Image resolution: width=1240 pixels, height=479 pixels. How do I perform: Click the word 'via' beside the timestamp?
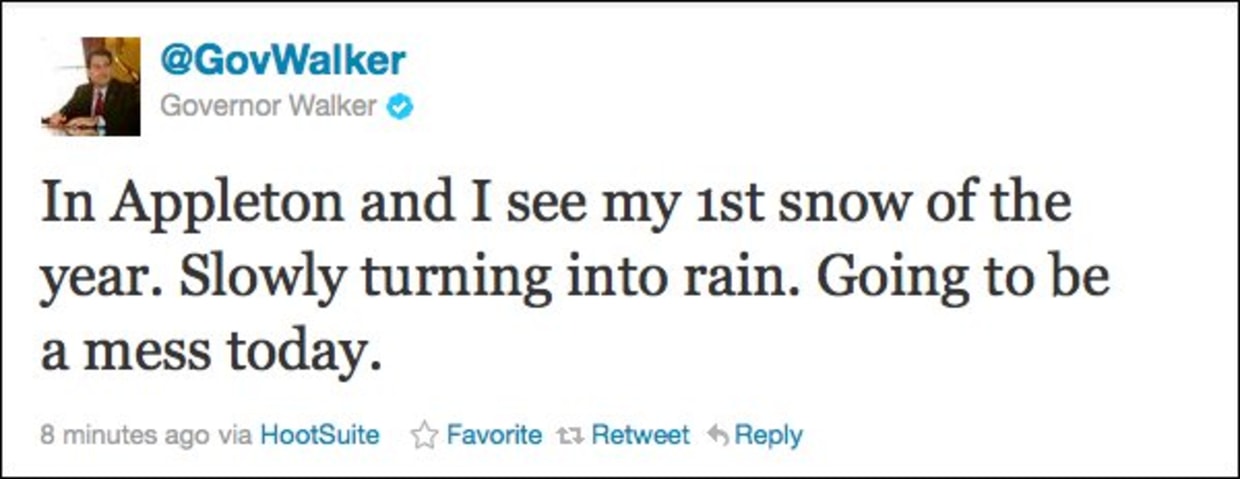tap(235, 436)
